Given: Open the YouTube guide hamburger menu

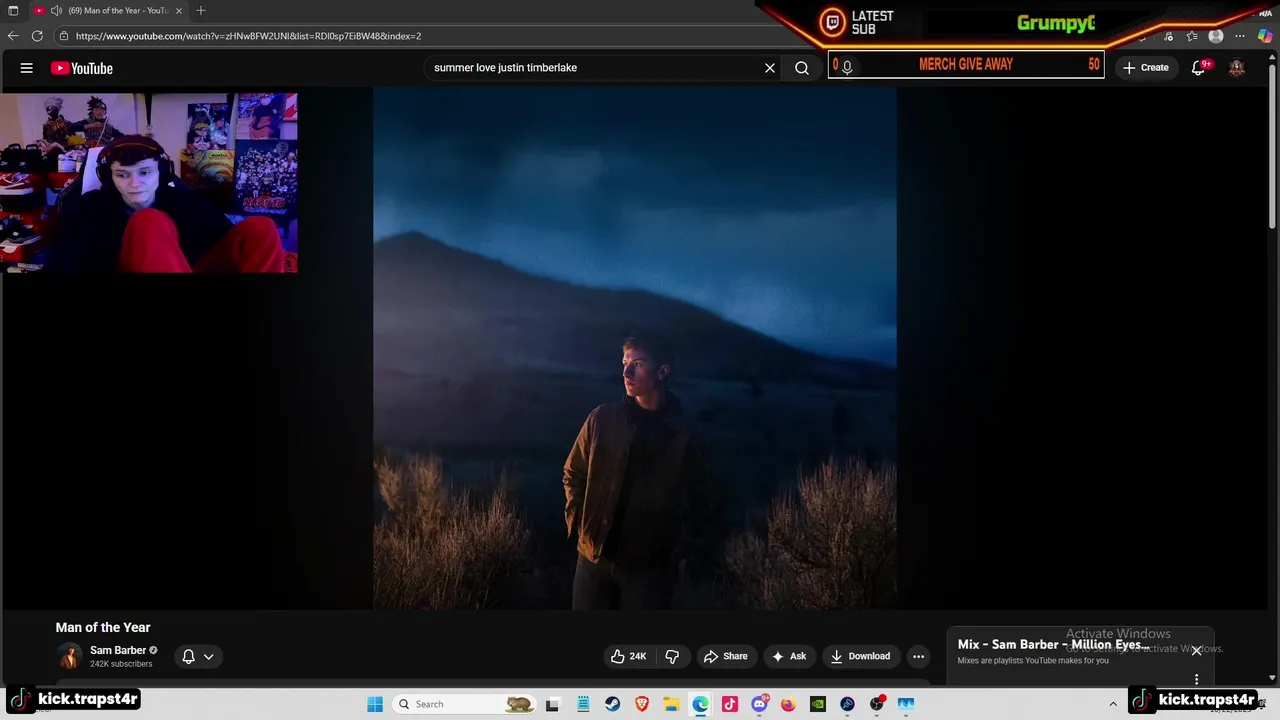Looking at the screenshot, I should pyautogui.click(x=27, y=68).
